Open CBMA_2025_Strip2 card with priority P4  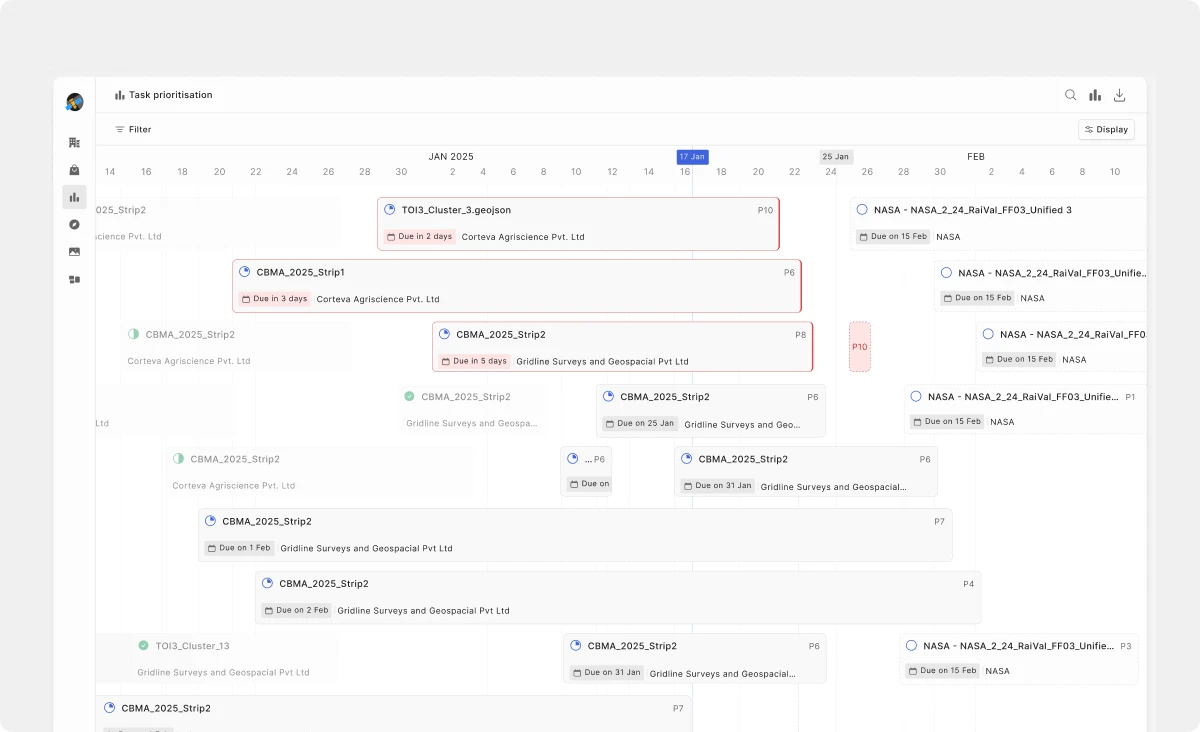pyautogui.click(x=618, y=597)
